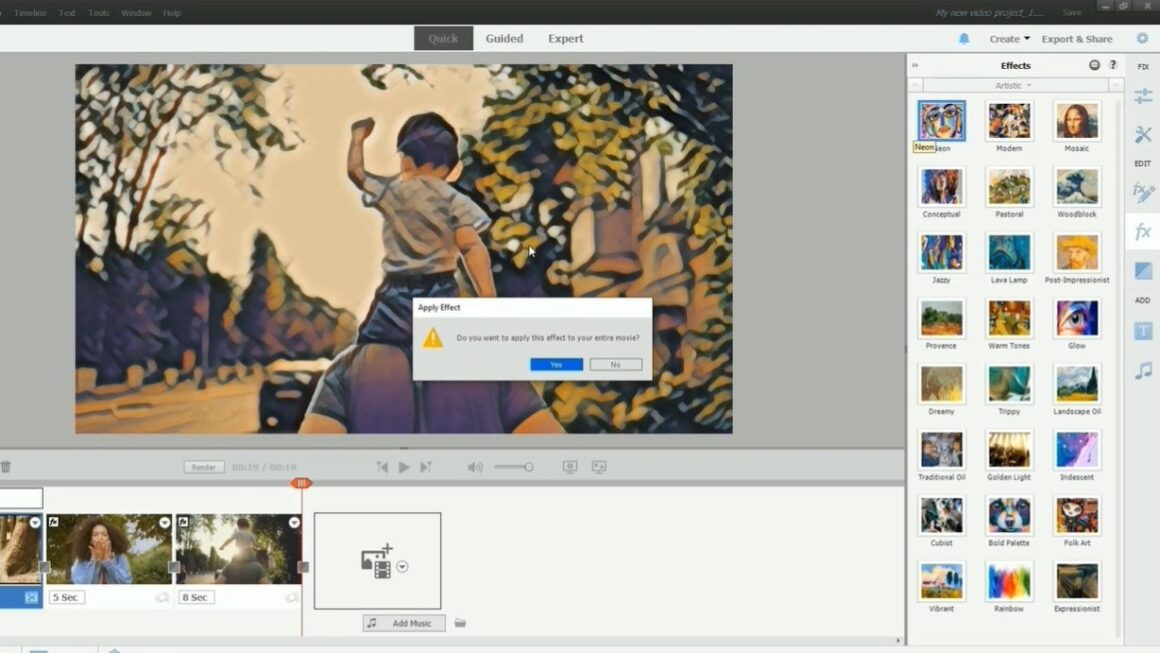Open the Music note sidebar icon
Image resolution: width=1160 pixels, height=653 pixels.
pos(1143,371)
